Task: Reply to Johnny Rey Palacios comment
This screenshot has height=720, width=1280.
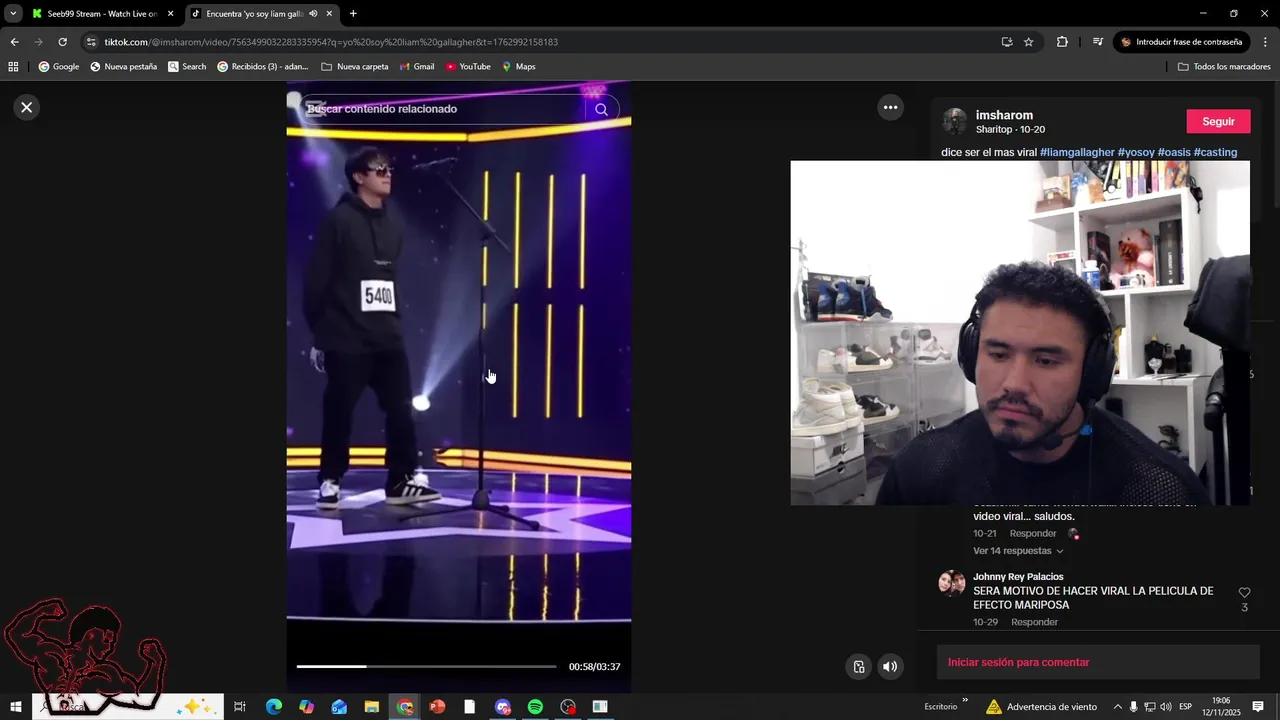Action: coord(1034,622)
